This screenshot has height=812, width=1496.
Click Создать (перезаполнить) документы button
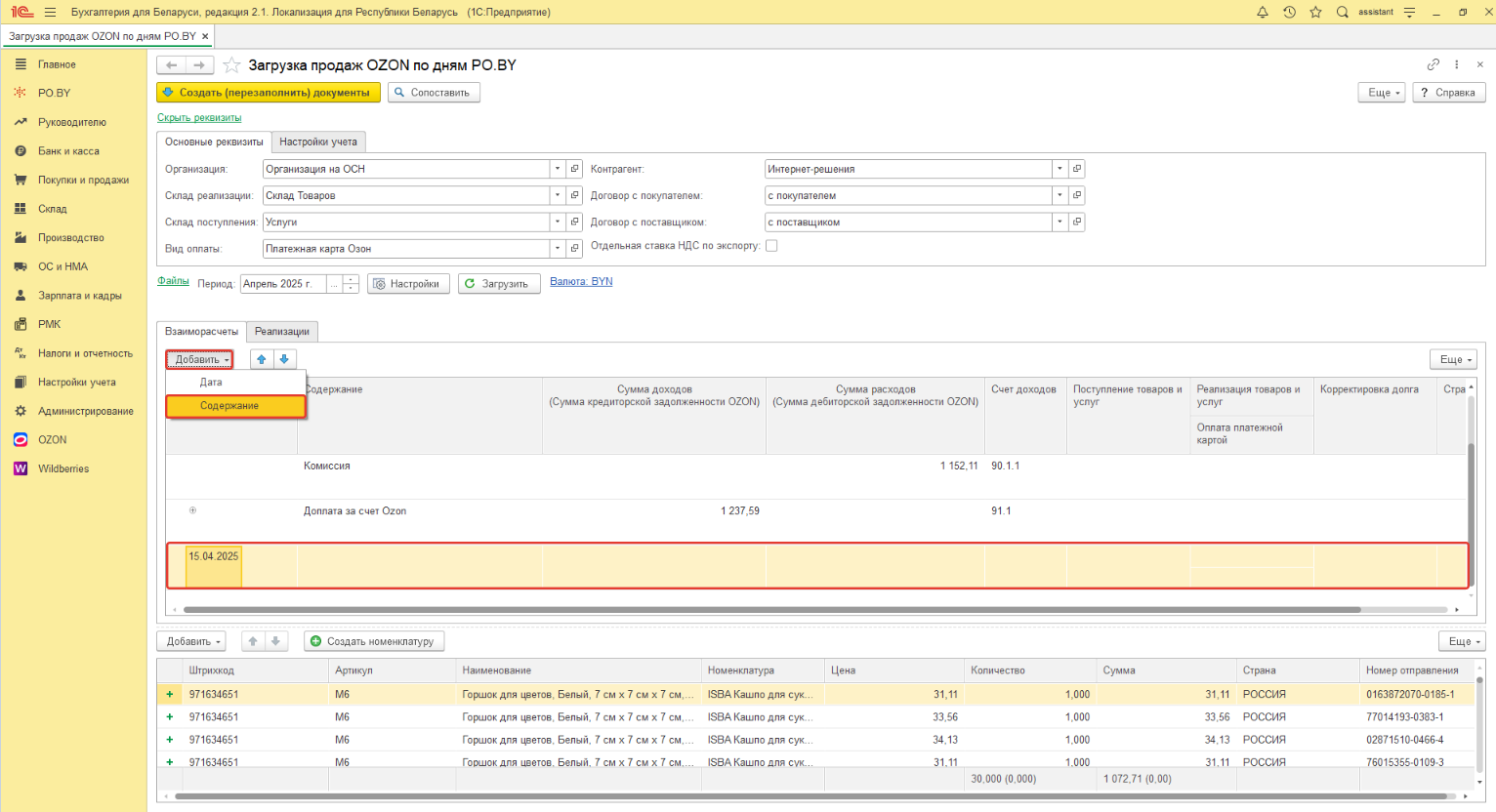click(x=269, y=93)
